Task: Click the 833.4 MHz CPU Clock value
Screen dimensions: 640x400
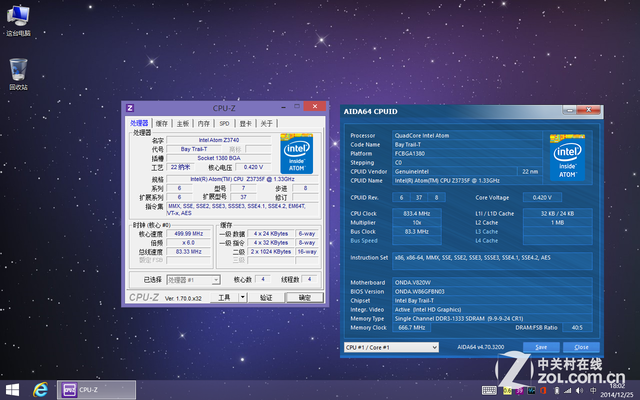Action: (417, 213)
